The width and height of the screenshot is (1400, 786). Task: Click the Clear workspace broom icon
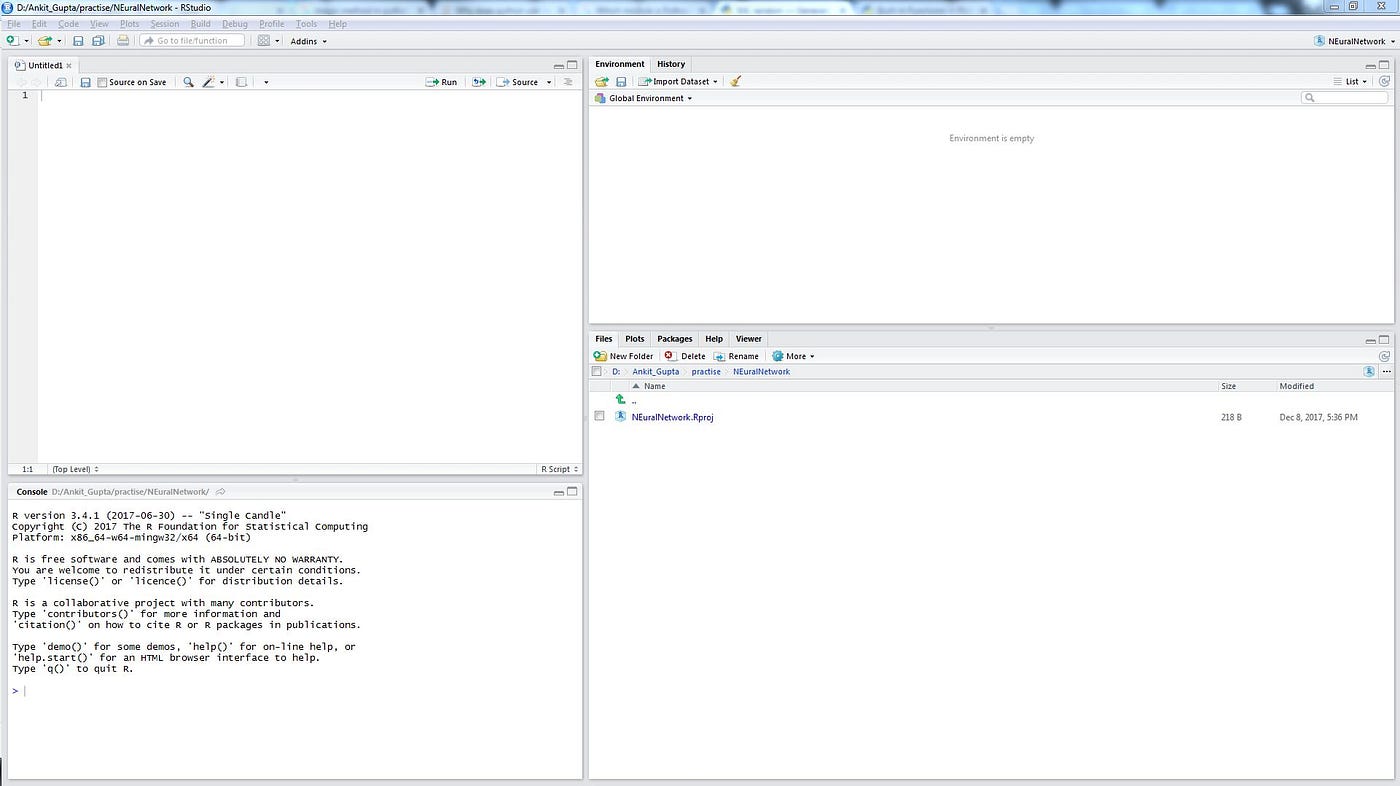pyautogui.click(x=735, y=81)
